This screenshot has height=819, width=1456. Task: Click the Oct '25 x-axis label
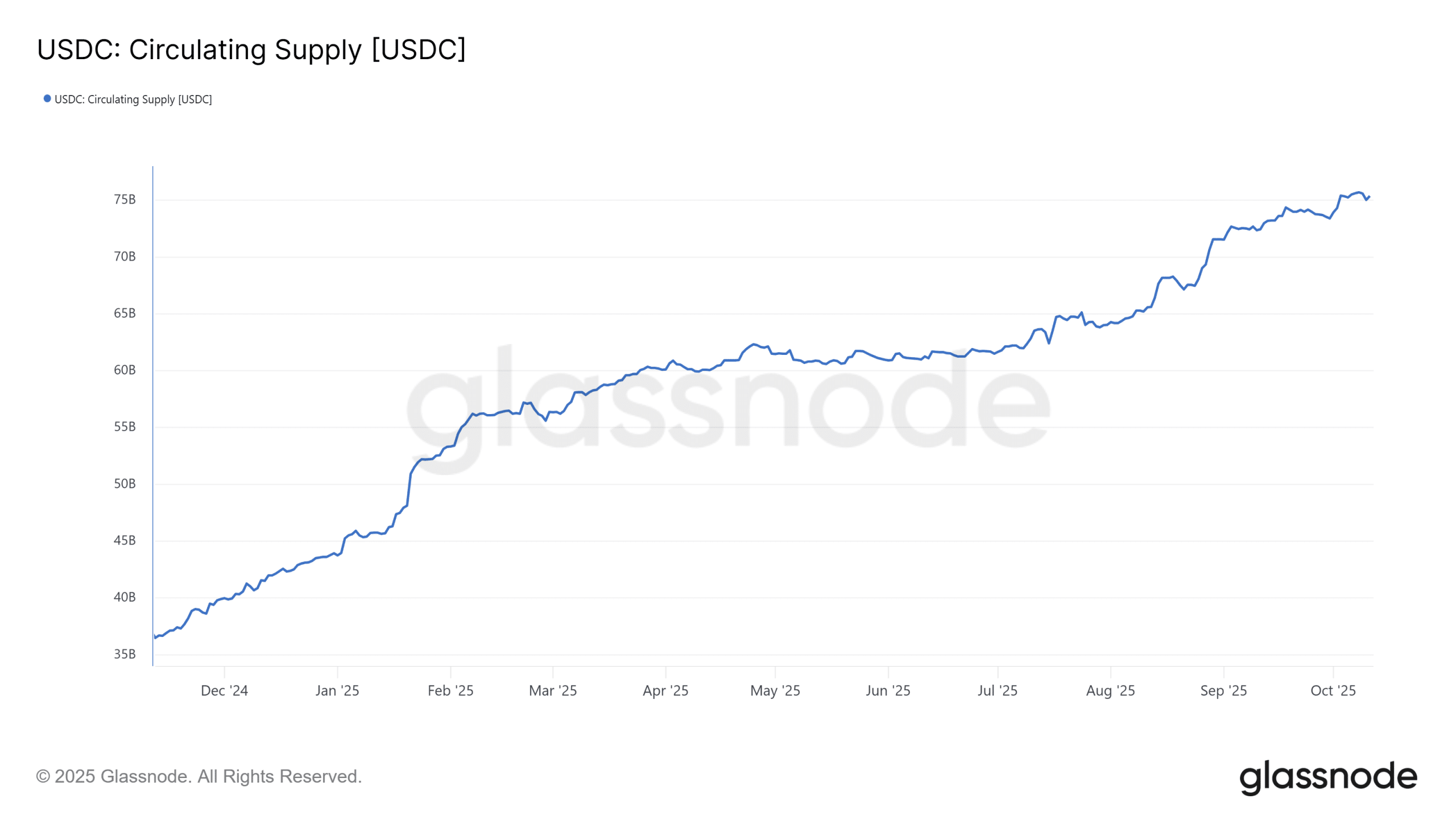(1333, 690)
